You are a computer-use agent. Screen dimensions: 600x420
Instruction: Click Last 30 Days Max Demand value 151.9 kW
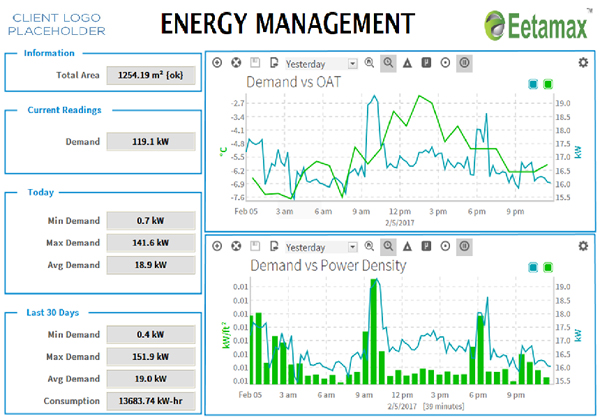tap(151, 357)
